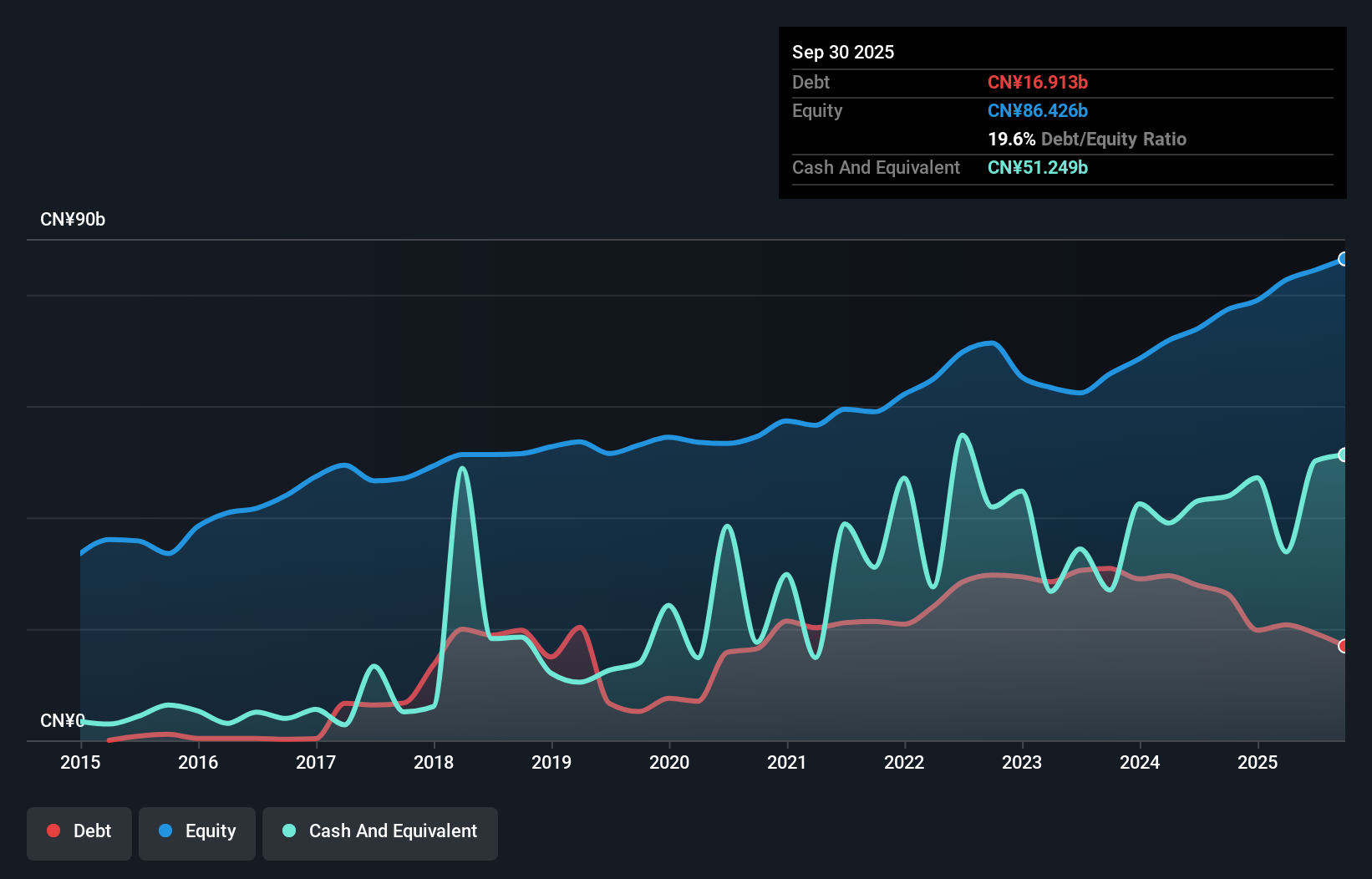
Task: Select the Cash And Equivalent endpoint marker
Action: (1343, 455)
